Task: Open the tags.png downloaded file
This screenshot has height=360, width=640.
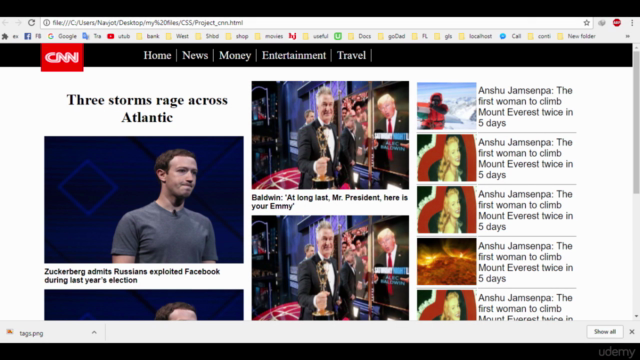Action: pyautogui.click(x=31, y=333)
